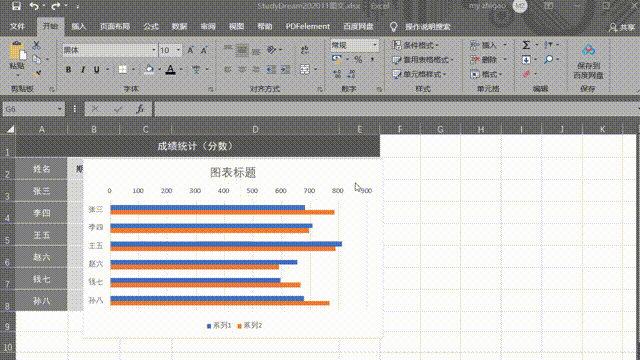
Task: Click the Clear eraser icon
Action: coord(527,74)
